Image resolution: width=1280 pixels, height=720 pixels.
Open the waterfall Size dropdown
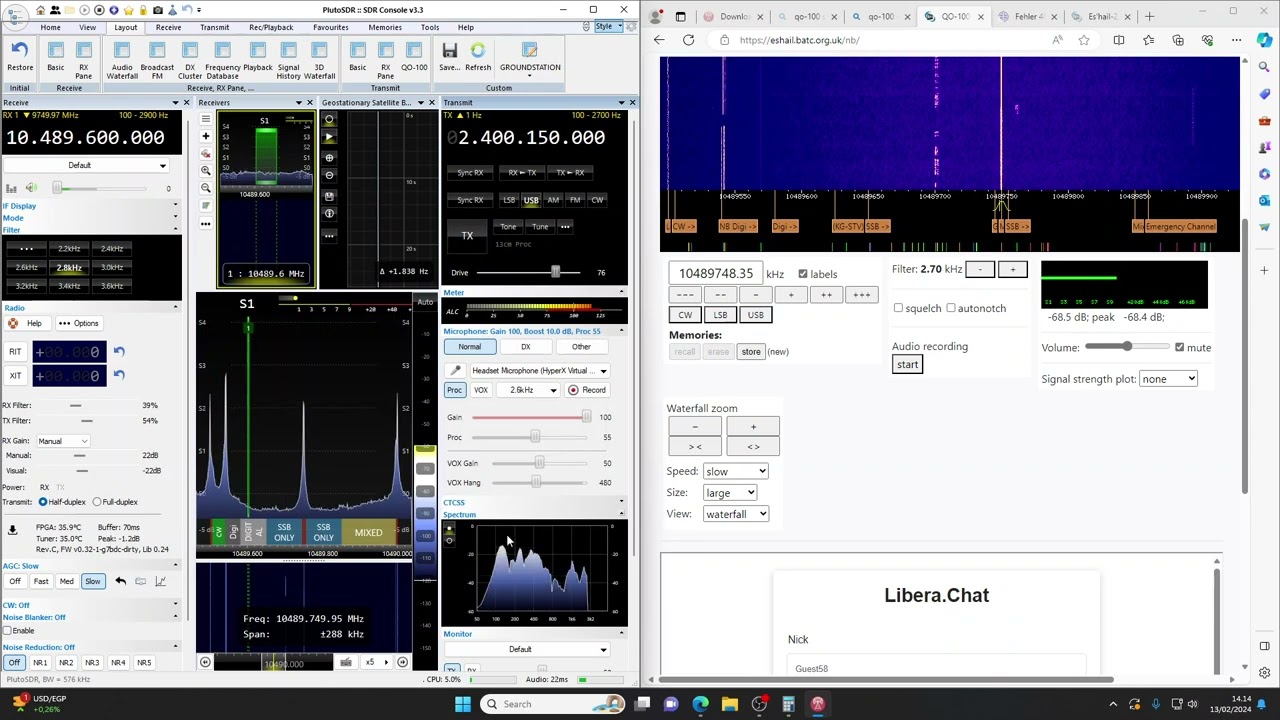point(730,493)
